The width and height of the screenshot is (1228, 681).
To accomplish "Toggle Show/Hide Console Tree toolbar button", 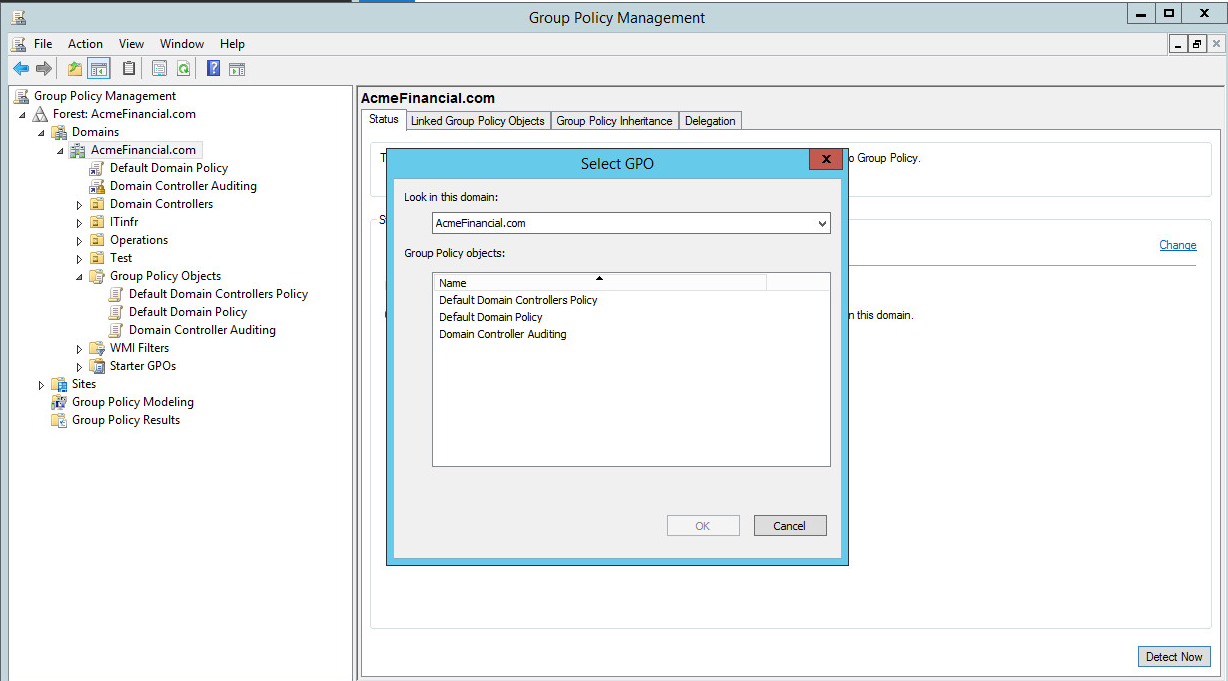I will coord(98,69).
